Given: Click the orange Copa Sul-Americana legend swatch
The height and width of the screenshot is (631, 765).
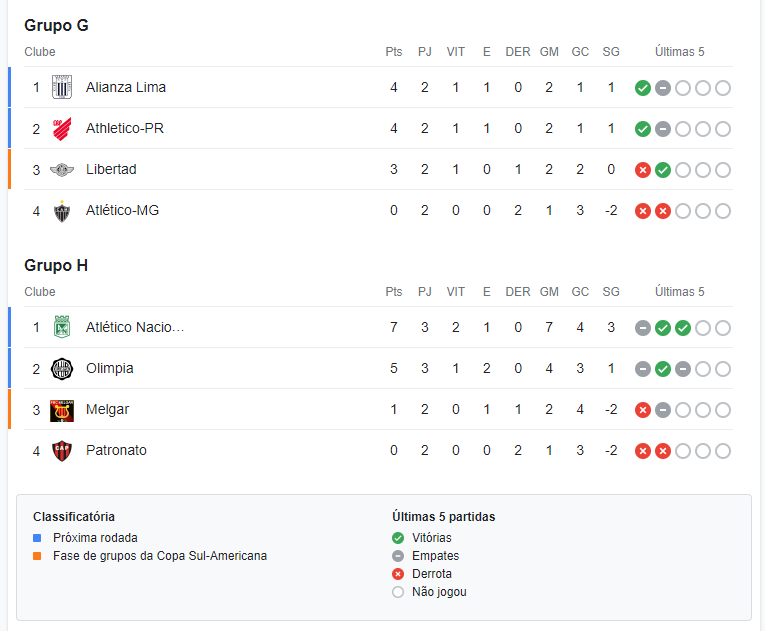Looking at the screenshot, I should click(x=37, y=556).
